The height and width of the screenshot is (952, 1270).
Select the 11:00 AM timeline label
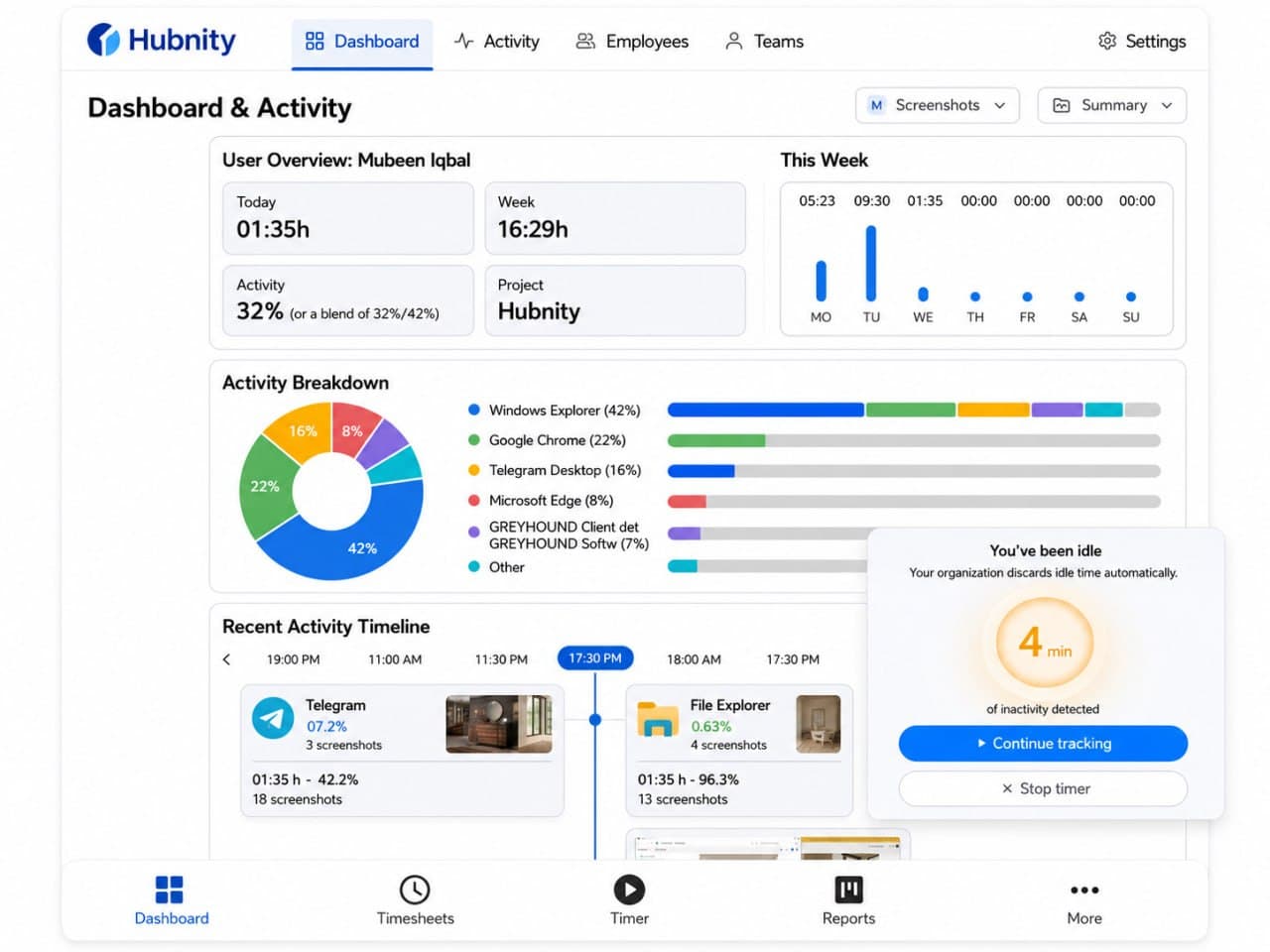(x=395, y=659)
